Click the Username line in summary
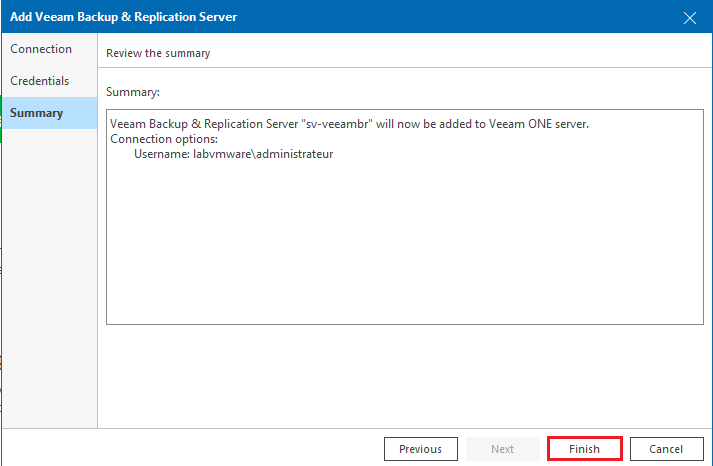This screenshot has height=466, width=713. 233,154
